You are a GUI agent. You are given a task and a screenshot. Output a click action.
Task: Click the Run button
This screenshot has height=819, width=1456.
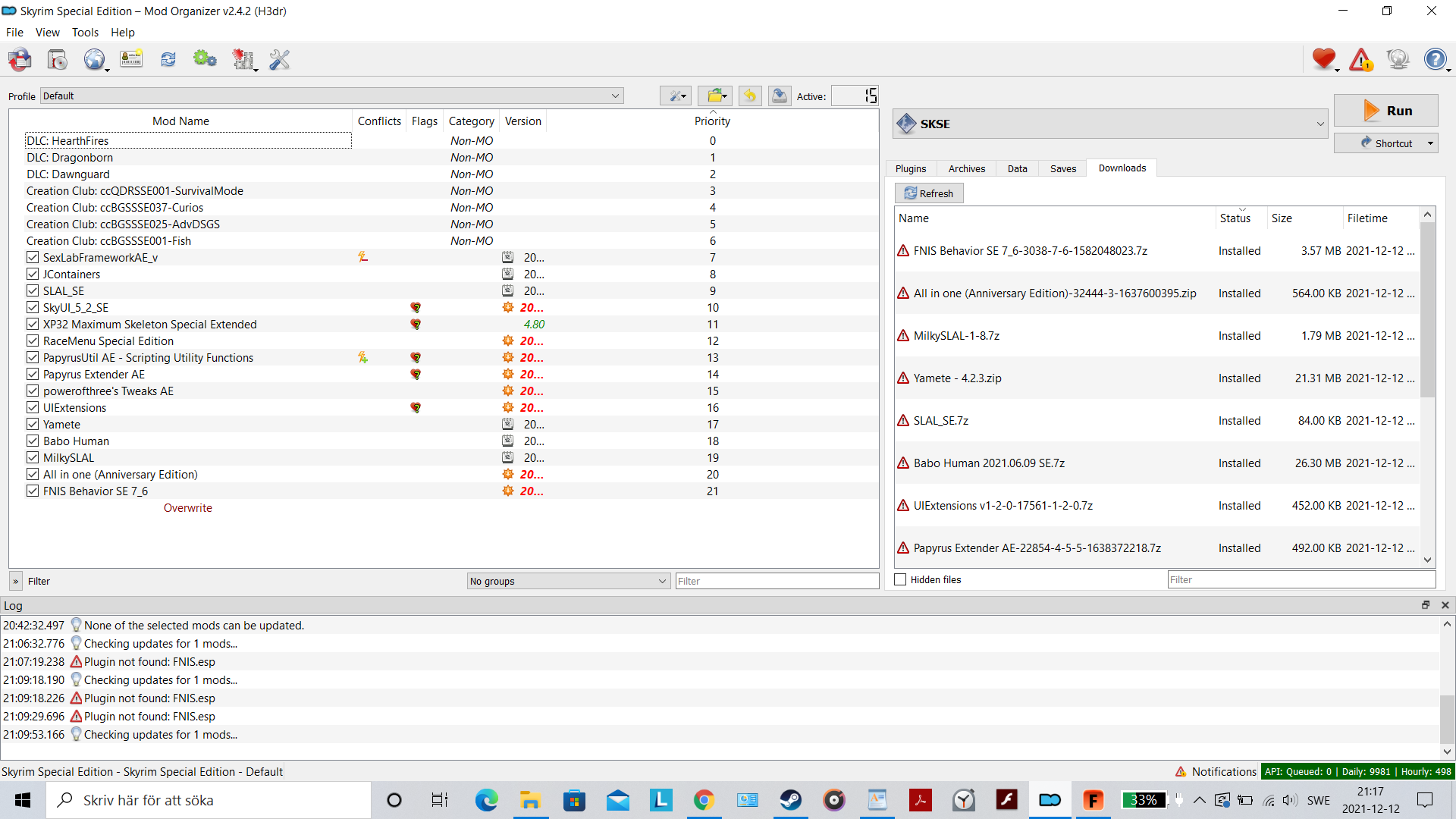[x=1385, y=110]
